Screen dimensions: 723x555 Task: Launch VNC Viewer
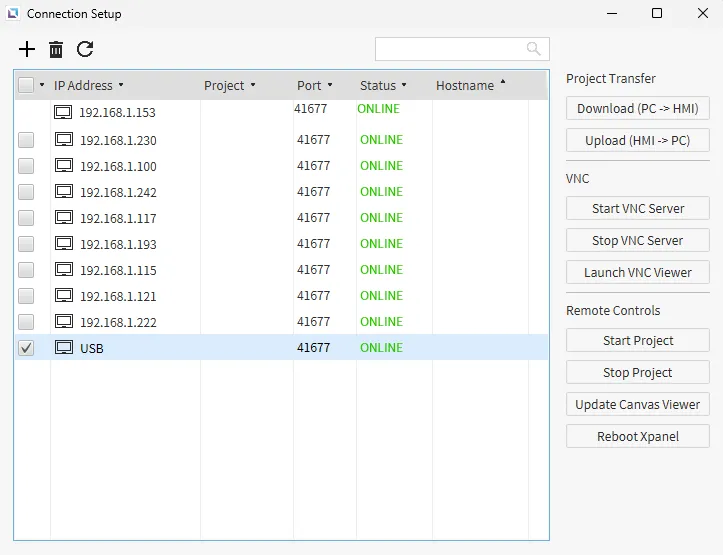point(638,272)
